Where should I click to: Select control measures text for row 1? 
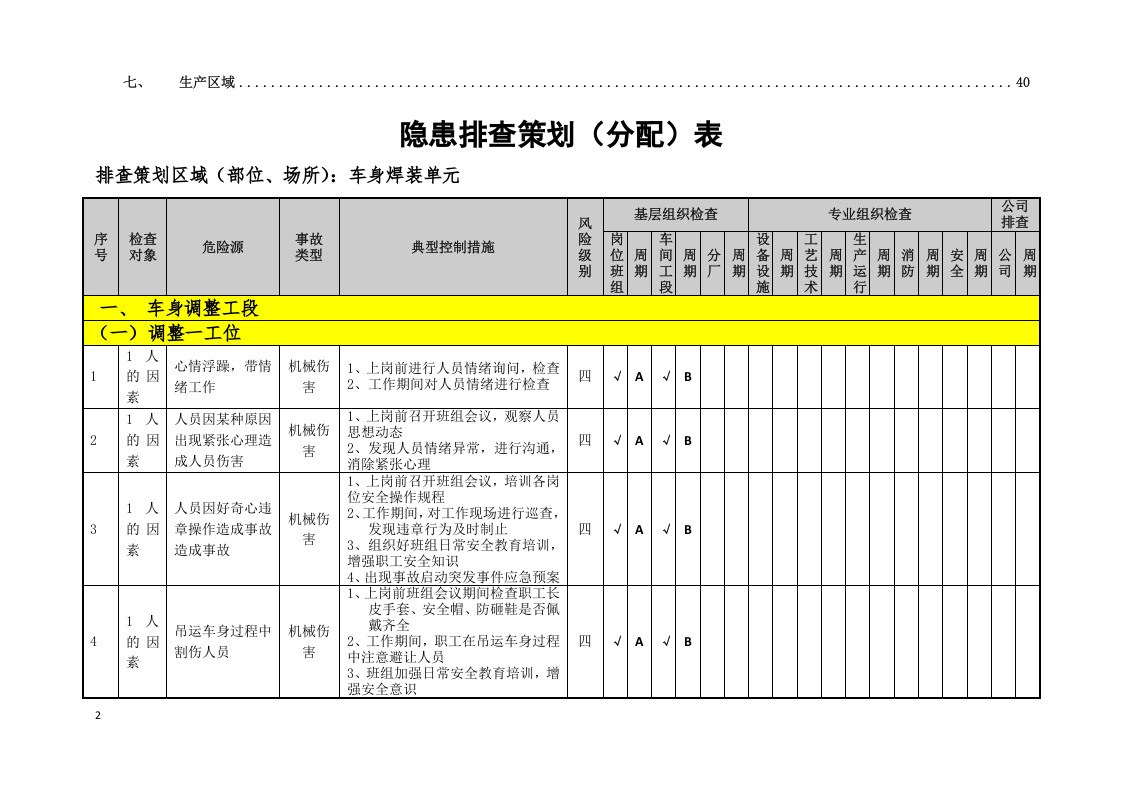pyautogui.click(x=453, y=376)
